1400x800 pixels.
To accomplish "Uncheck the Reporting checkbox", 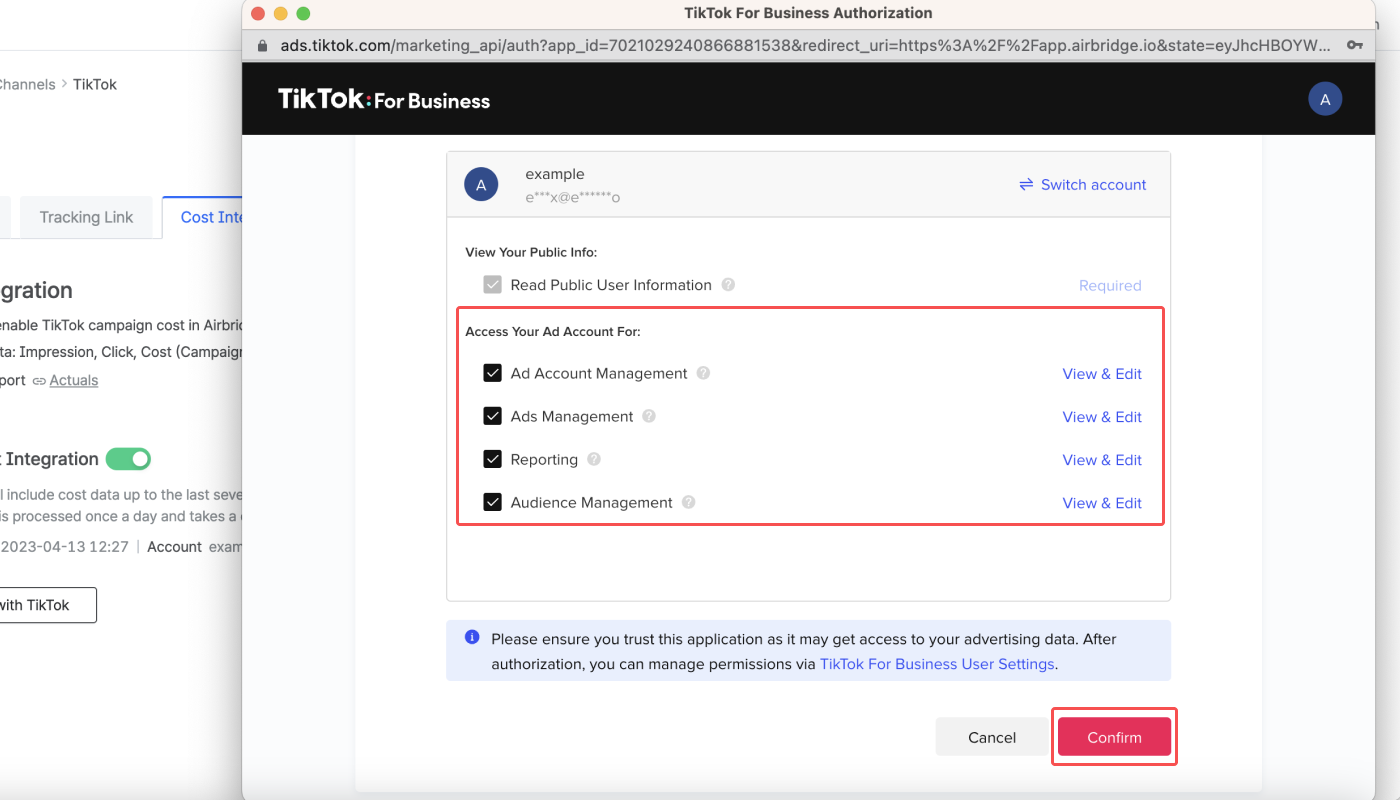I will (492, 459).
